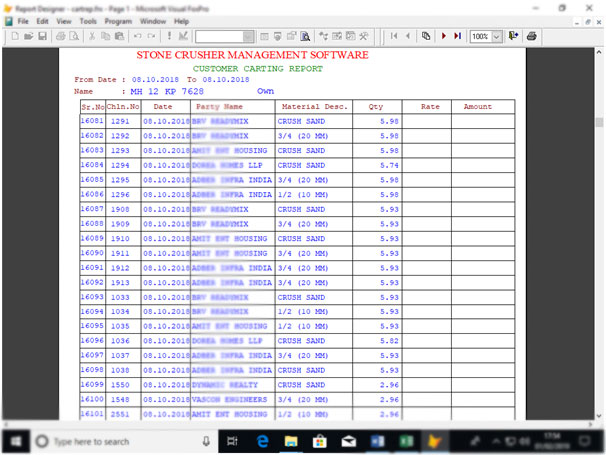Click the Paste clipboard icon
Screen dimensions: 606x455
click(x=119, y=36)
